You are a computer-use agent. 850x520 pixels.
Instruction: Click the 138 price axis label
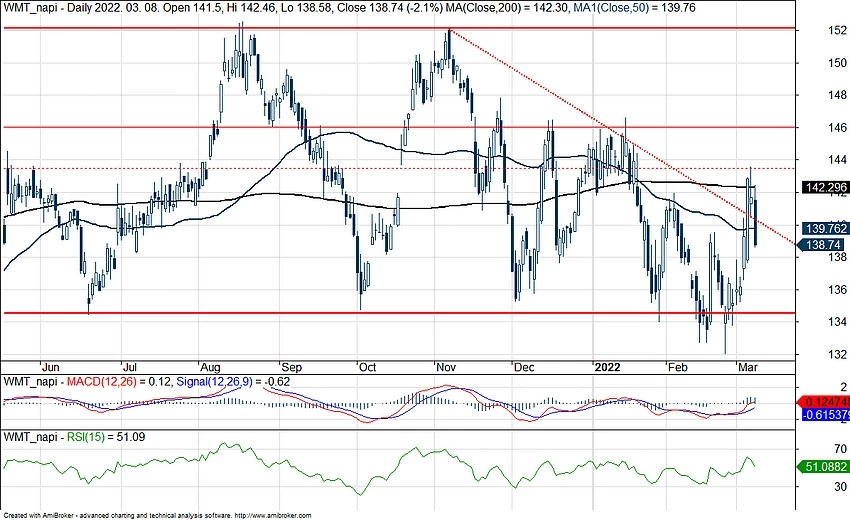point(838,257)
